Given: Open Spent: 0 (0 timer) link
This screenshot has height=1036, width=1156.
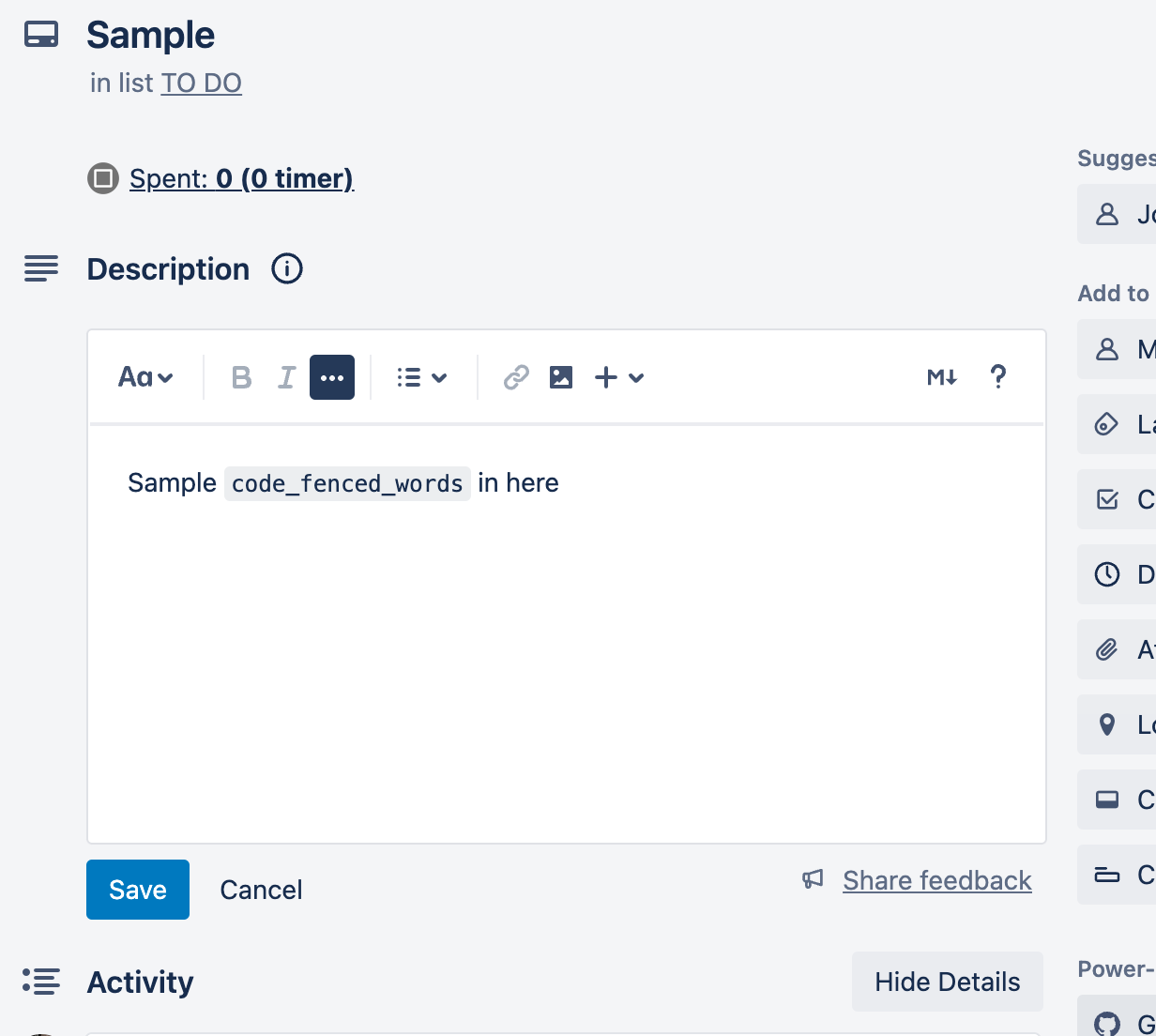Looking at the screenshot, I should coord(241,178).
